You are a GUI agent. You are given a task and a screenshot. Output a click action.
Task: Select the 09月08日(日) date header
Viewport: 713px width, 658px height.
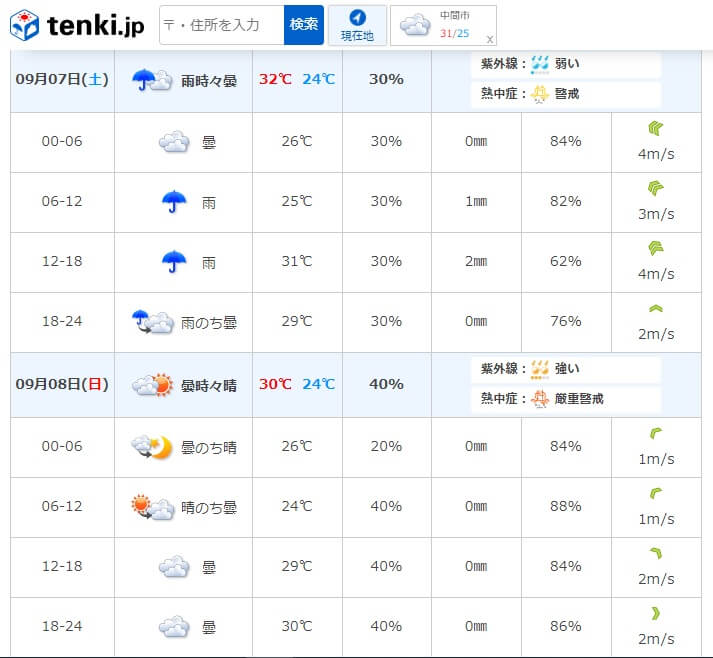pos(62,385)
